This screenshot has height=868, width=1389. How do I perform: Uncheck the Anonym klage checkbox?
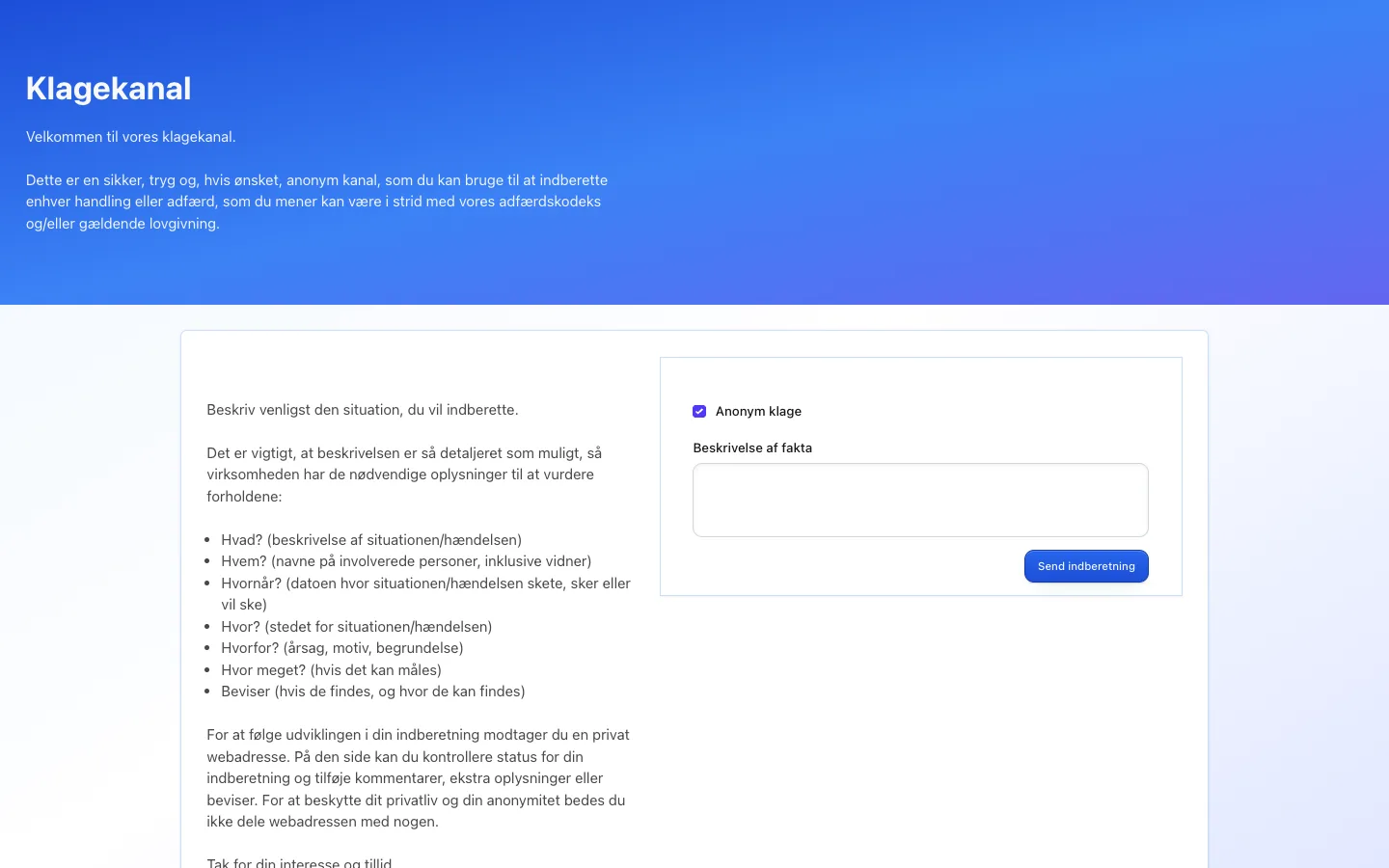click(x=699, y=412)
